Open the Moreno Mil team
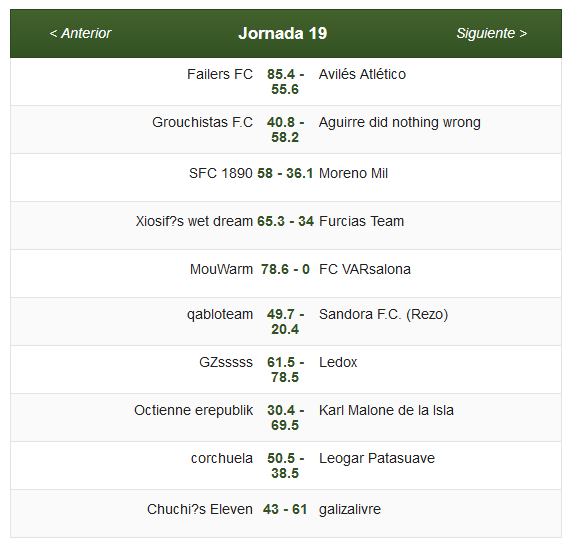Viewport: 566px width, 545px height. pos(353,173)
